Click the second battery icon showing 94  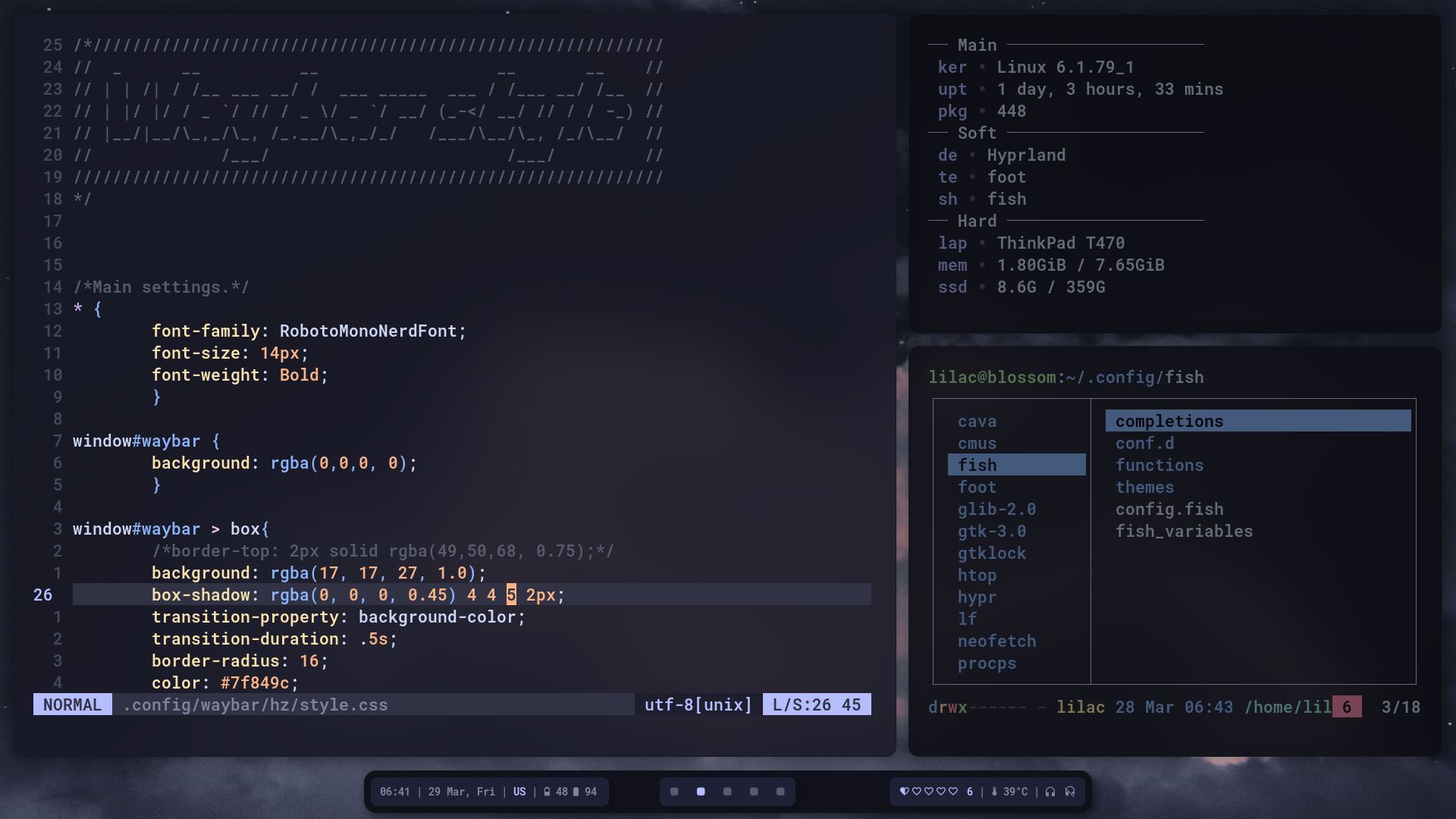click(x=576, y=792)
